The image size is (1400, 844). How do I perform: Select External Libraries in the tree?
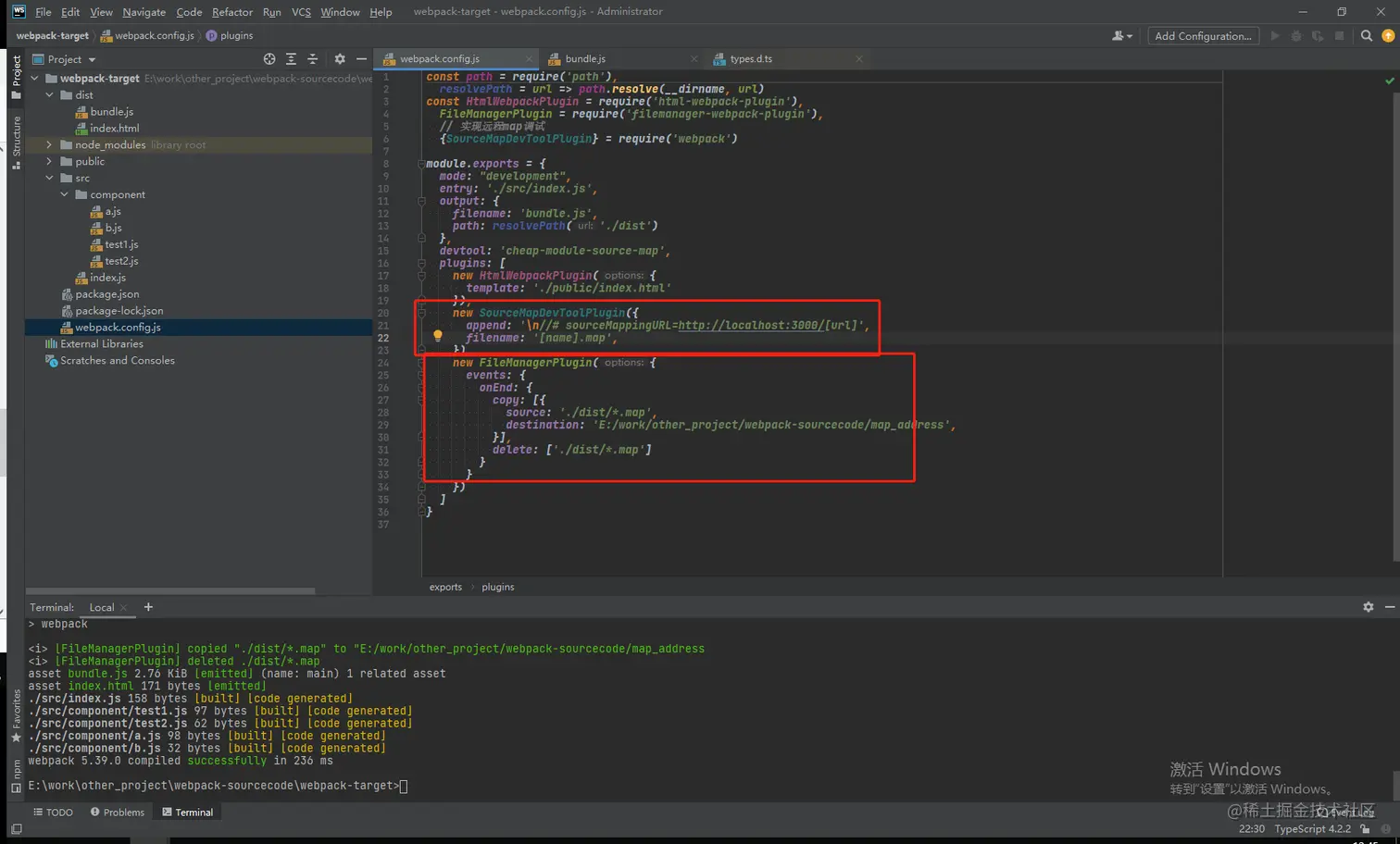(x=101, y=344)
